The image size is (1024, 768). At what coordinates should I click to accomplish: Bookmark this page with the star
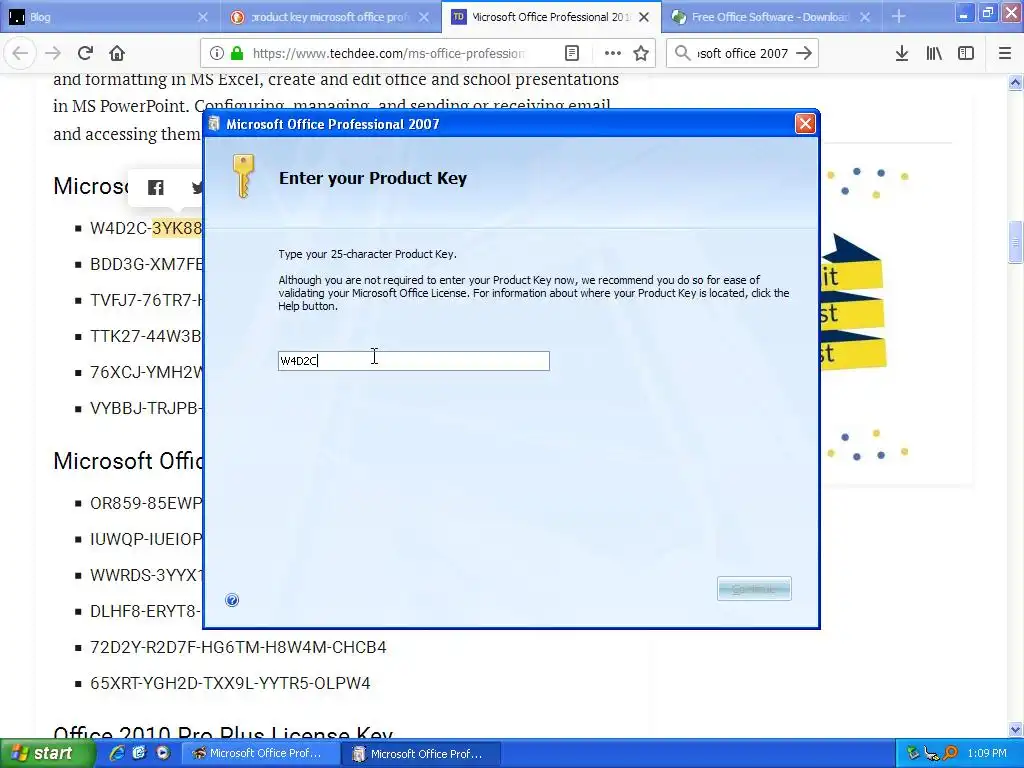pos(641,54)
